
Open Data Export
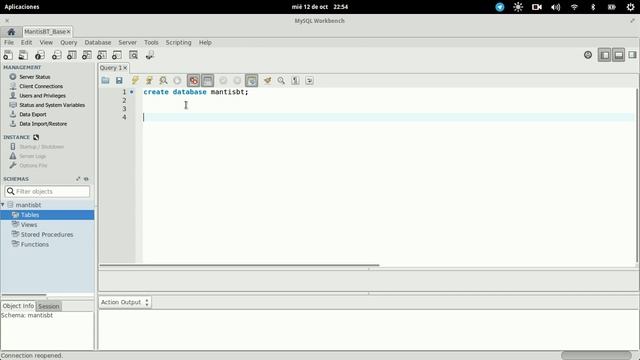pos(33,114)
